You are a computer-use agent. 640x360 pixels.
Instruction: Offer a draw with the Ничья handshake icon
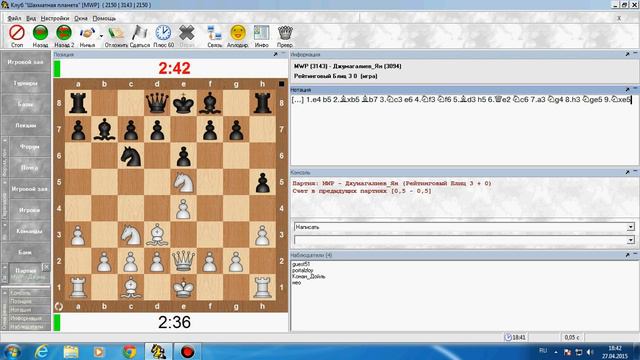(87, 33)
